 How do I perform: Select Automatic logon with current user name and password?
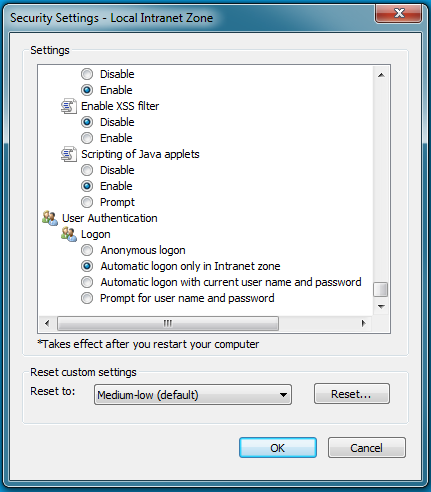coord(221,282)
